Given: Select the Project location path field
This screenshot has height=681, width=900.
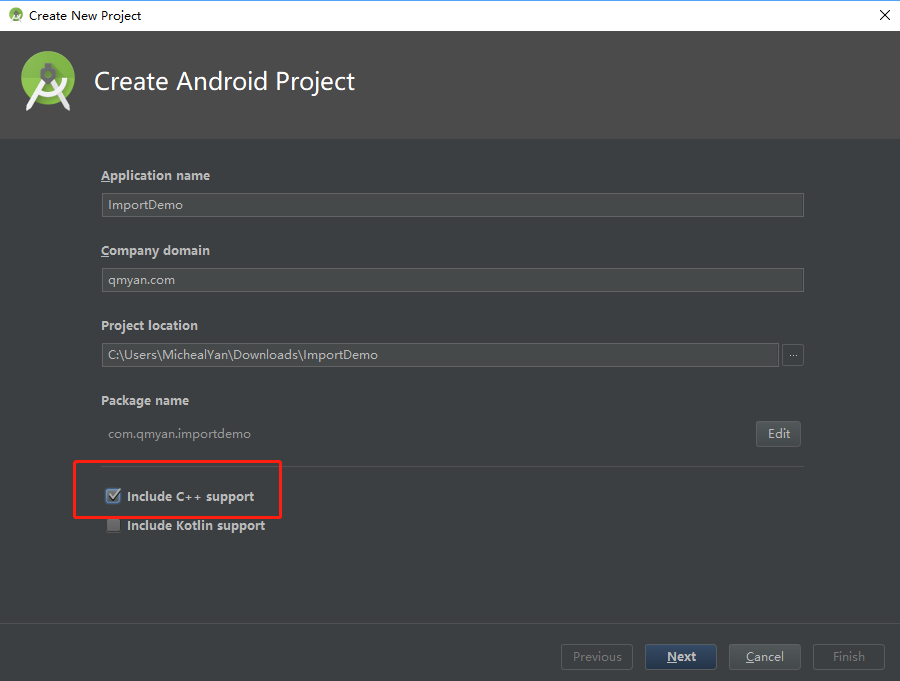Looking at the screenshot, I should [440, 354].
